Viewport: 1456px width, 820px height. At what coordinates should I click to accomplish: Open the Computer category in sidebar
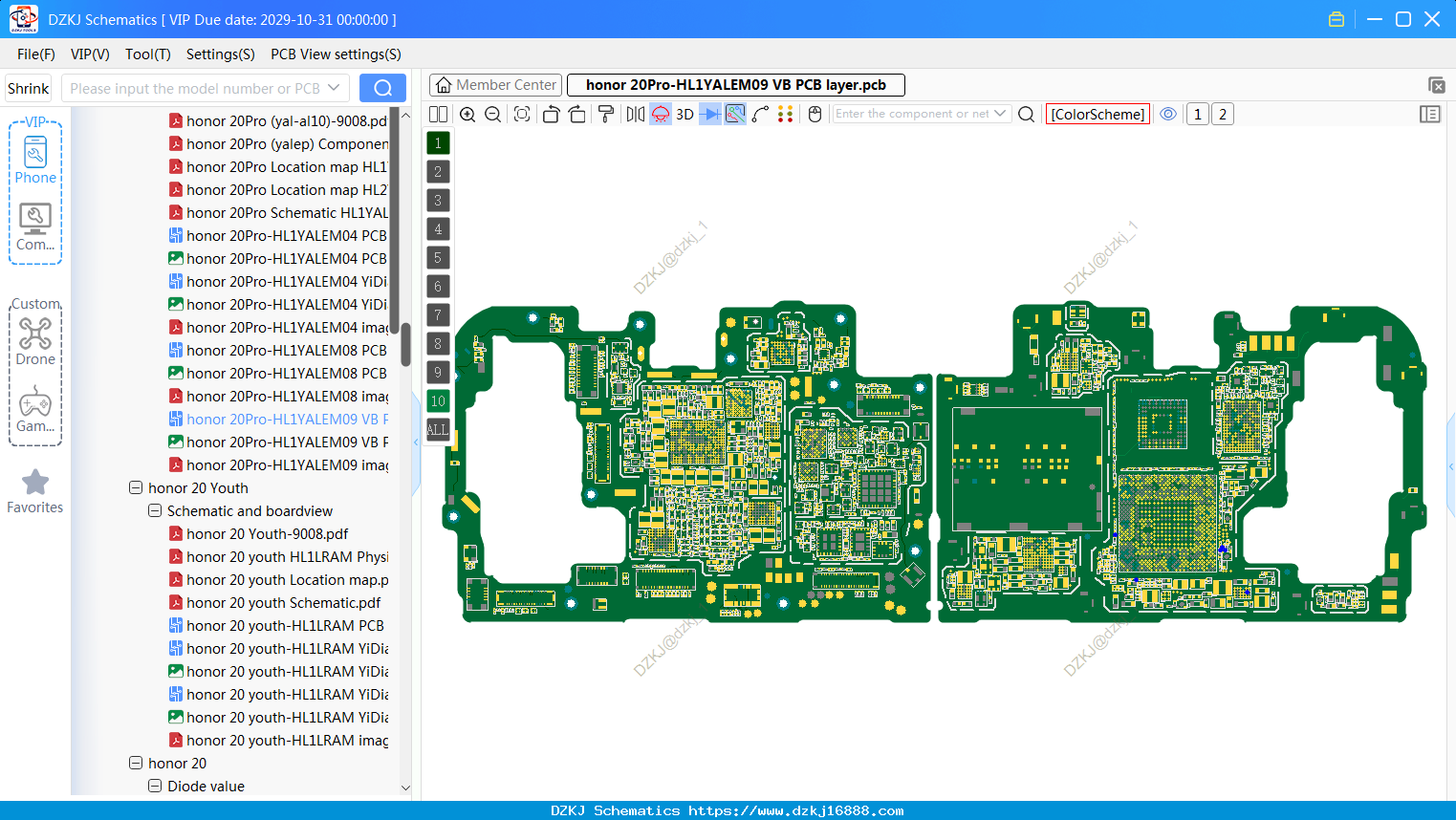coord(35,227)
